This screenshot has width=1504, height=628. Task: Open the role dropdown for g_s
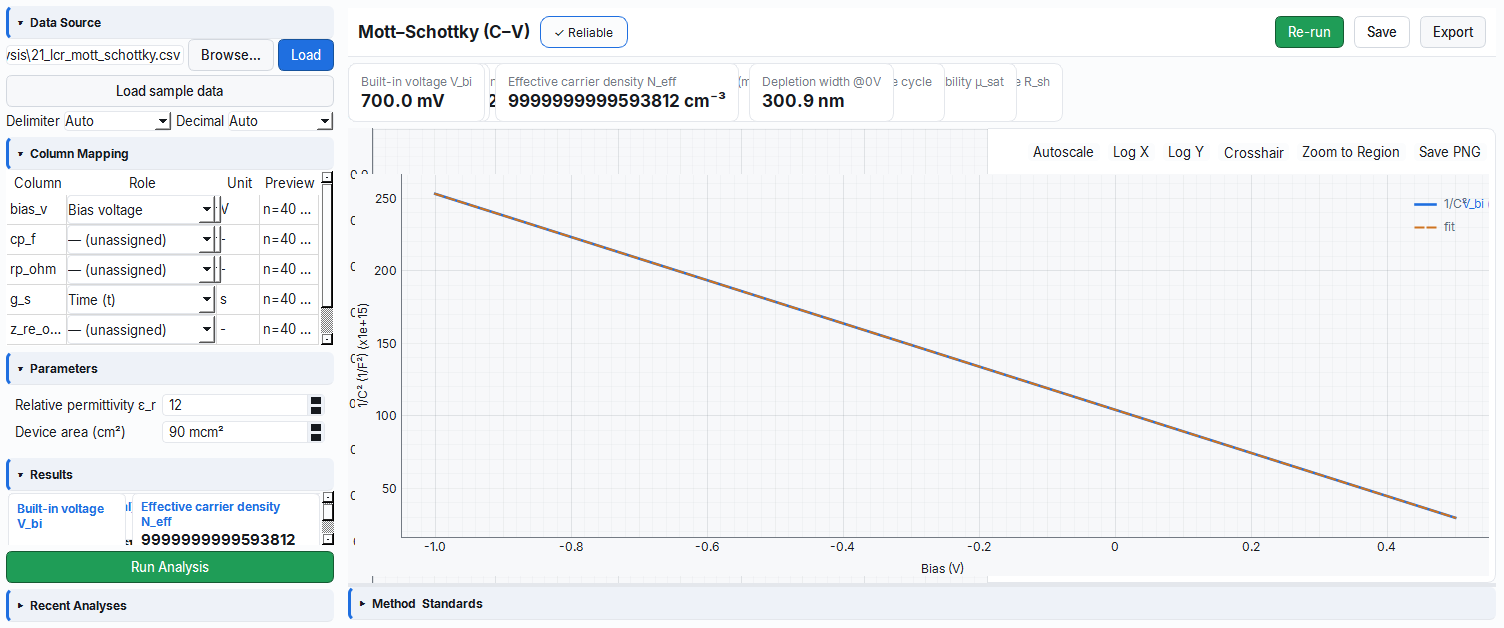[141, 300]
